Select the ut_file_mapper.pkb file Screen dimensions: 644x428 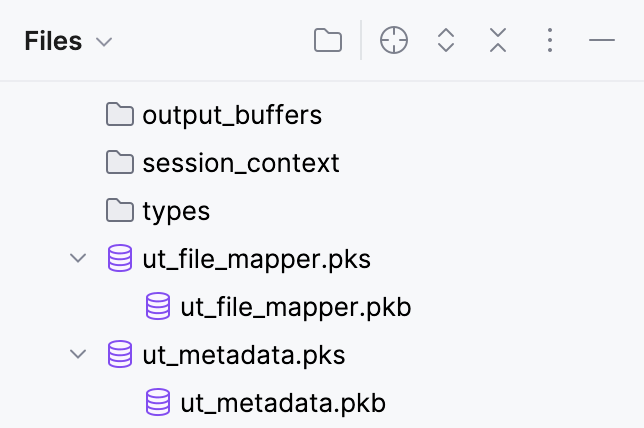[296, 307]
